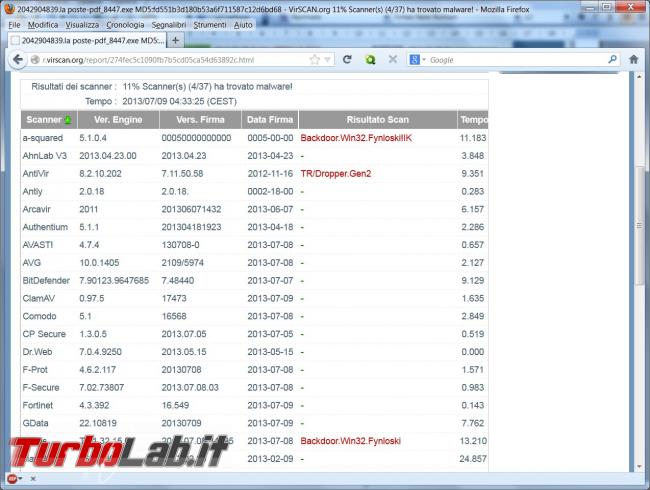
Task: Click the AntiVir scanner name
Action: point(36,174)
